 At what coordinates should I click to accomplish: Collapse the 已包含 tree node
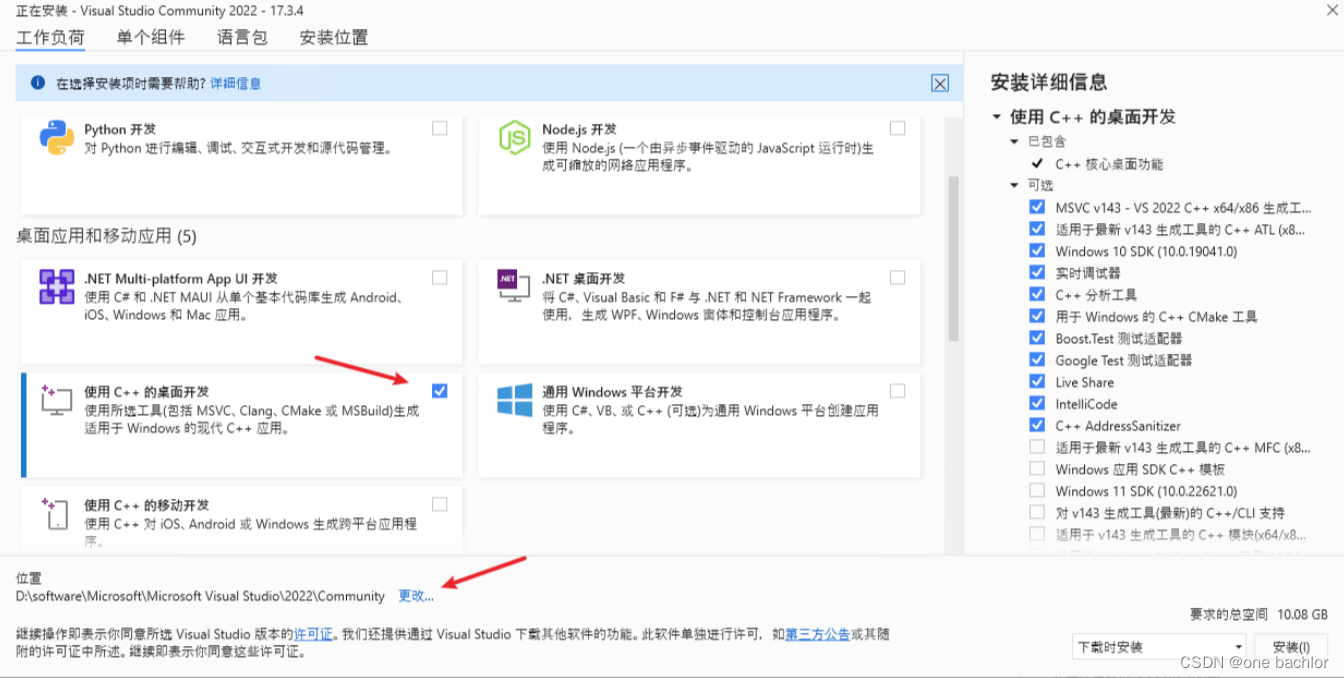[x=1014, y=142]
